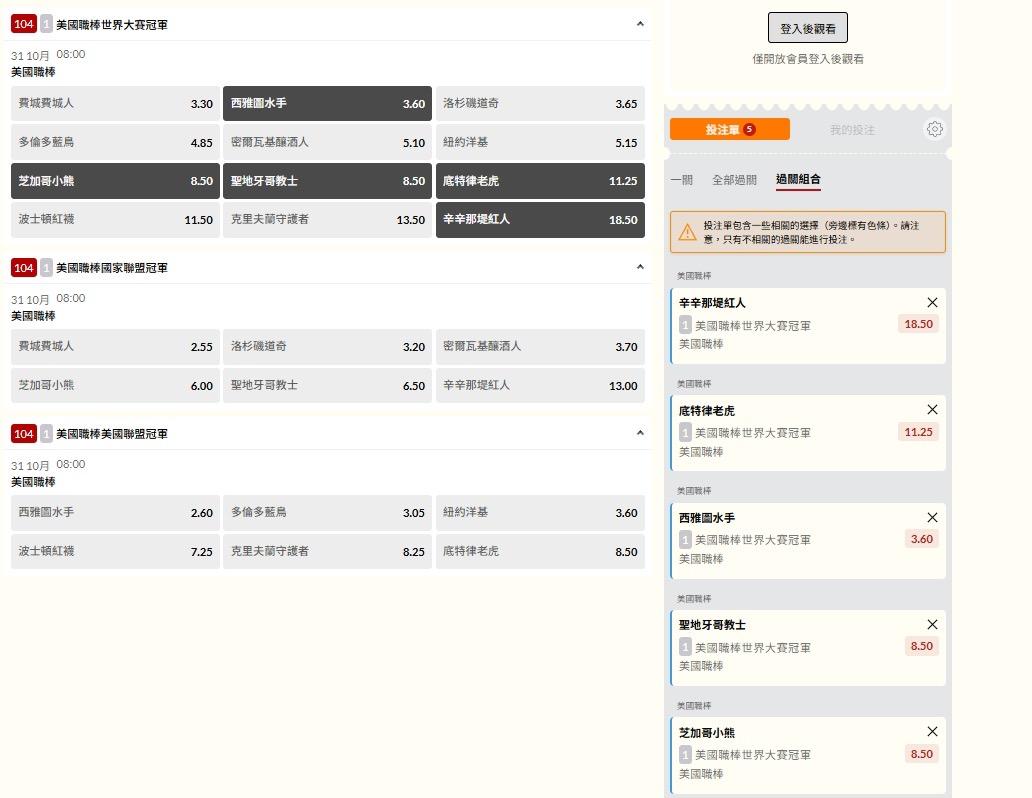
Task: Choose 多倫多藍鳥 3.05 American League odds
Action: pyautogui.click(x=327, y=513)
